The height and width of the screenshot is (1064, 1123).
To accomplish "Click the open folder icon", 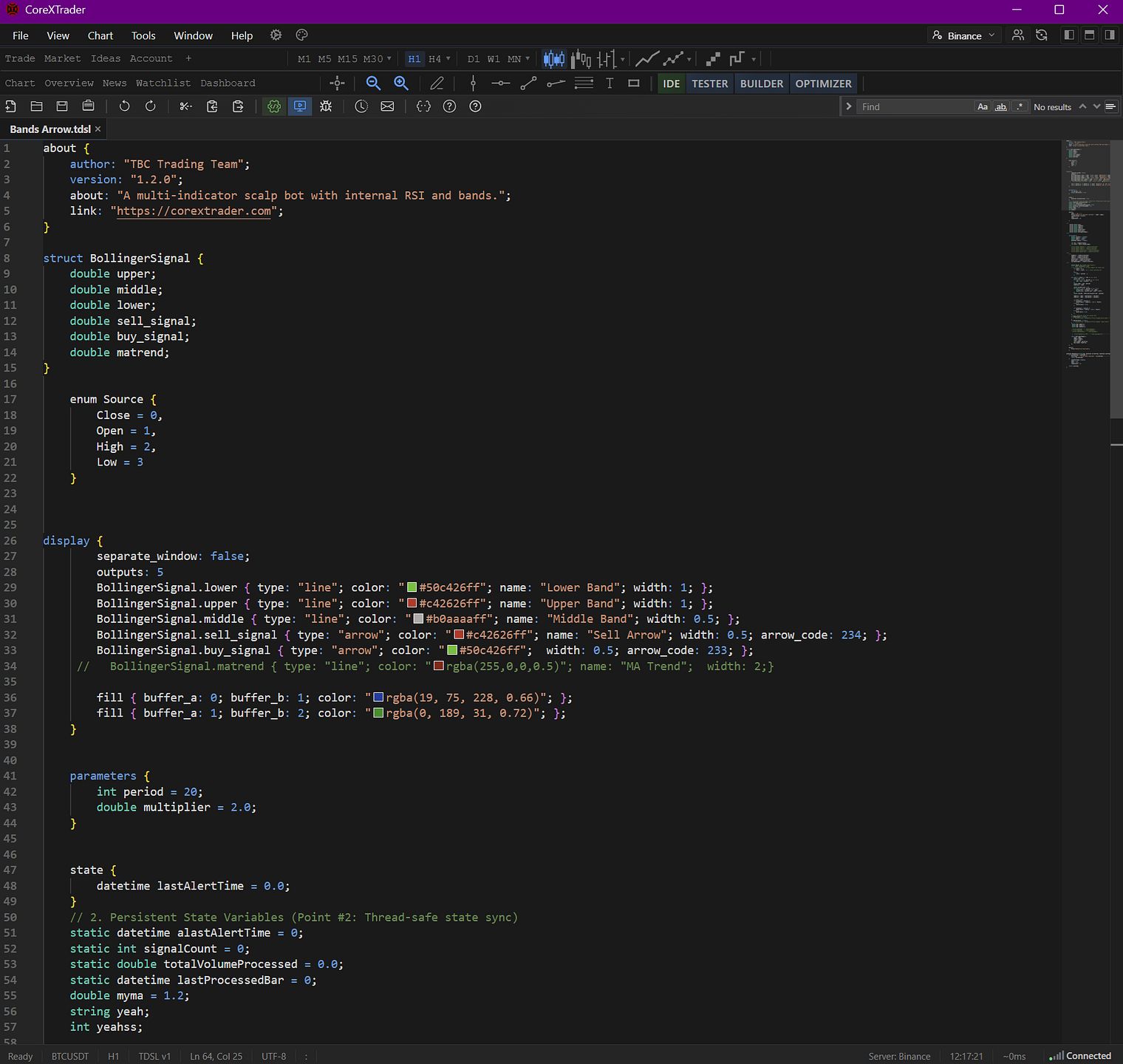I will pyautogui.click(x=36, y=106).
